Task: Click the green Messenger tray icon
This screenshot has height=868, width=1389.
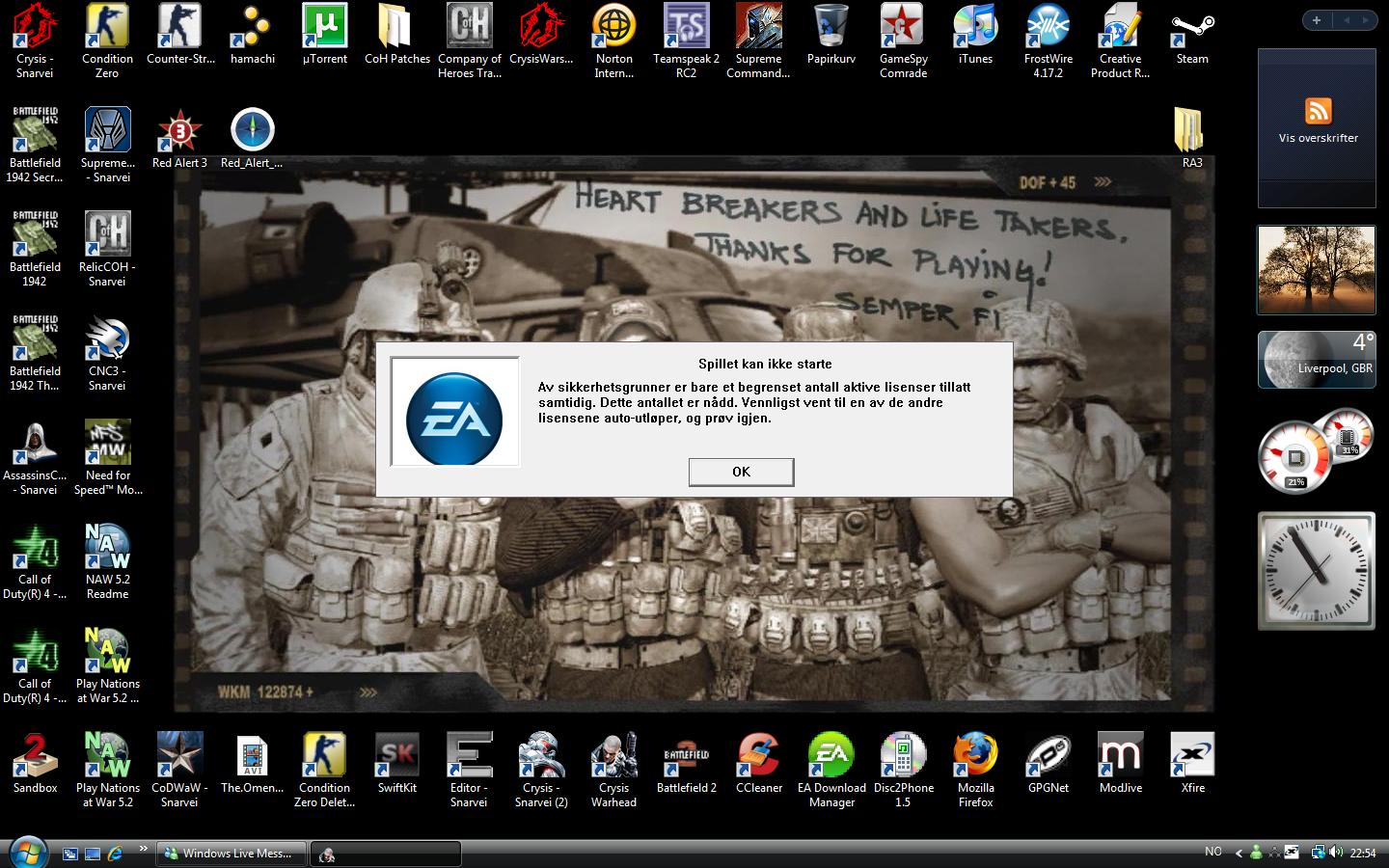Action: (x=1256, y=853)
